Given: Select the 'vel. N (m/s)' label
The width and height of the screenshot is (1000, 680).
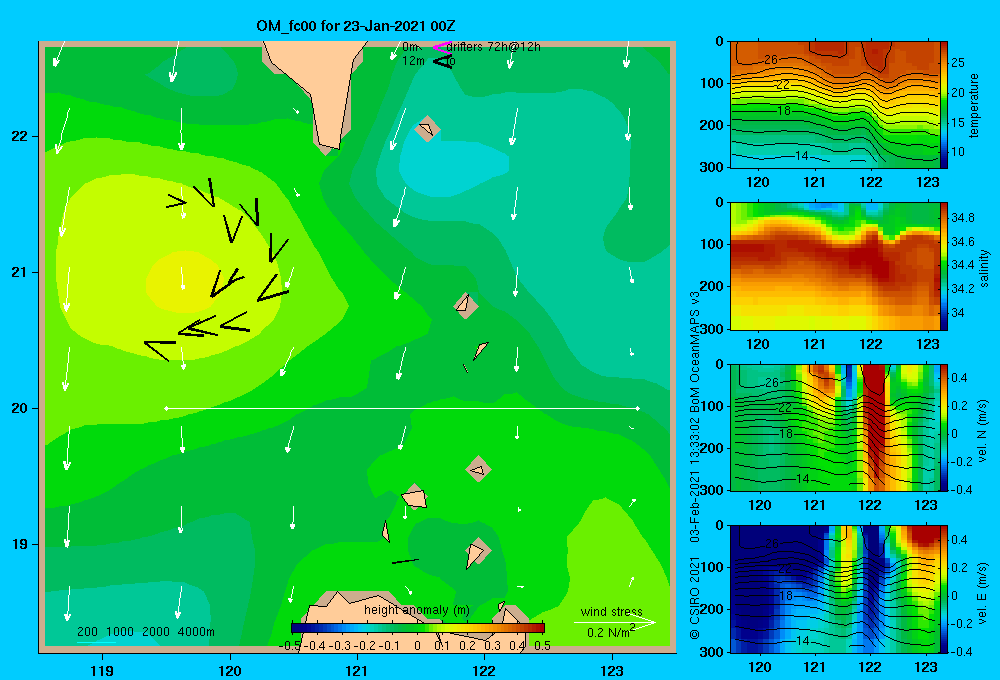Looking at the screenshot, I should point(983,431).
